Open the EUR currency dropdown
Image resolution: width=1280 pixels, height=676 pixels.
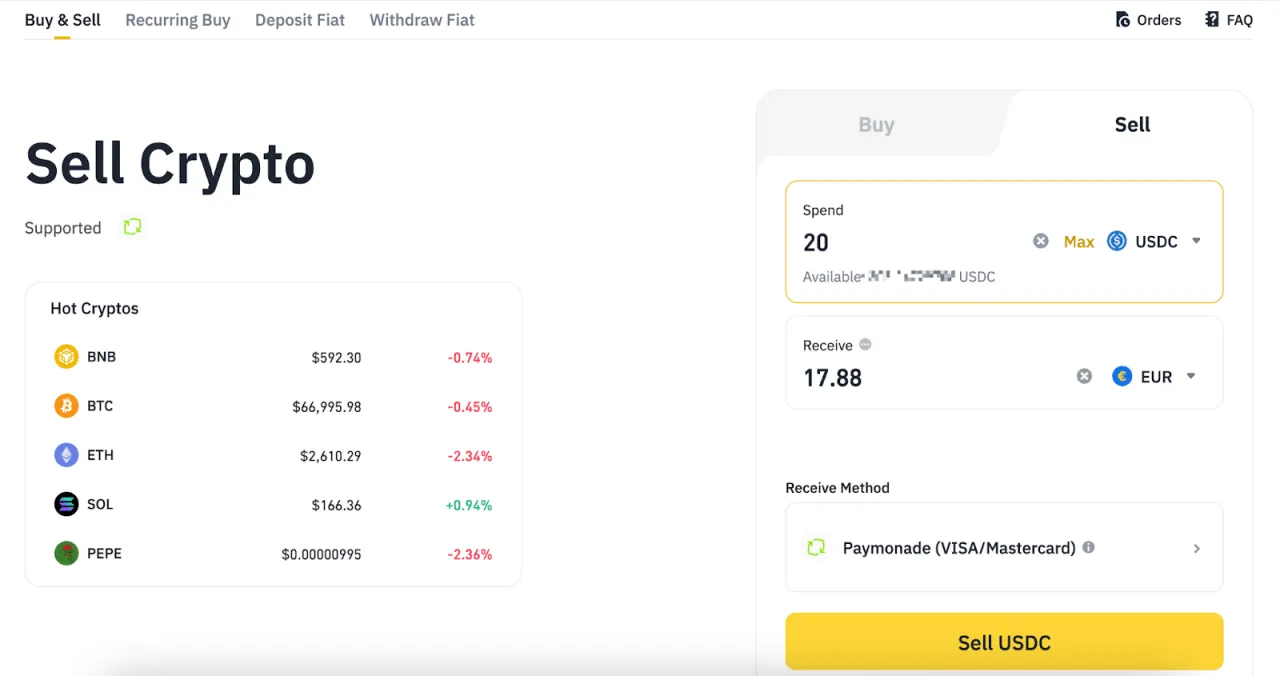[x=1191, y=376]
